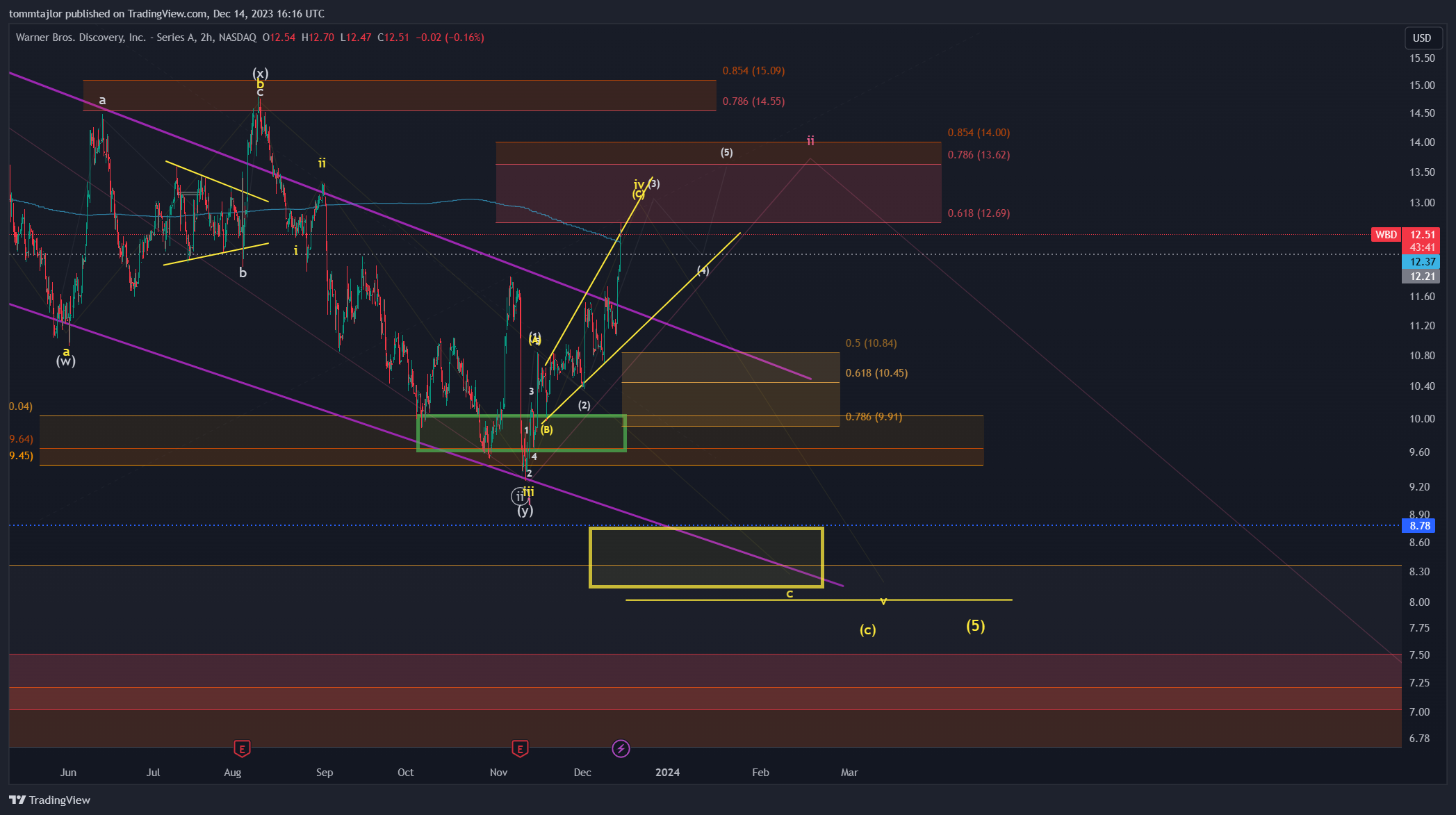Click the C12.51 close value
The height and width of the screenshot is (815, 1456).
click(393, 38)
